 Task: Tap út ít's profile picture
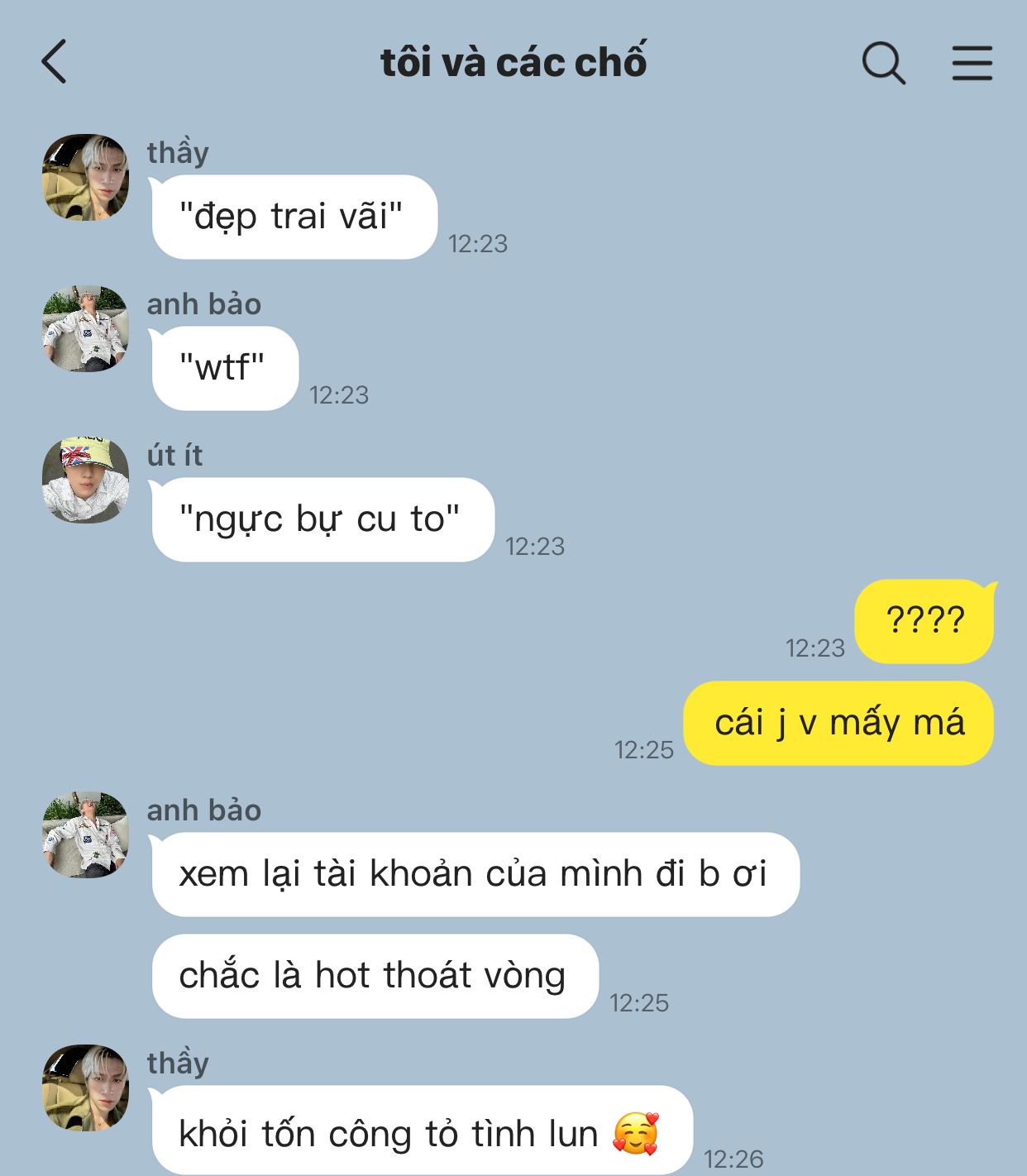coord(86,480)
